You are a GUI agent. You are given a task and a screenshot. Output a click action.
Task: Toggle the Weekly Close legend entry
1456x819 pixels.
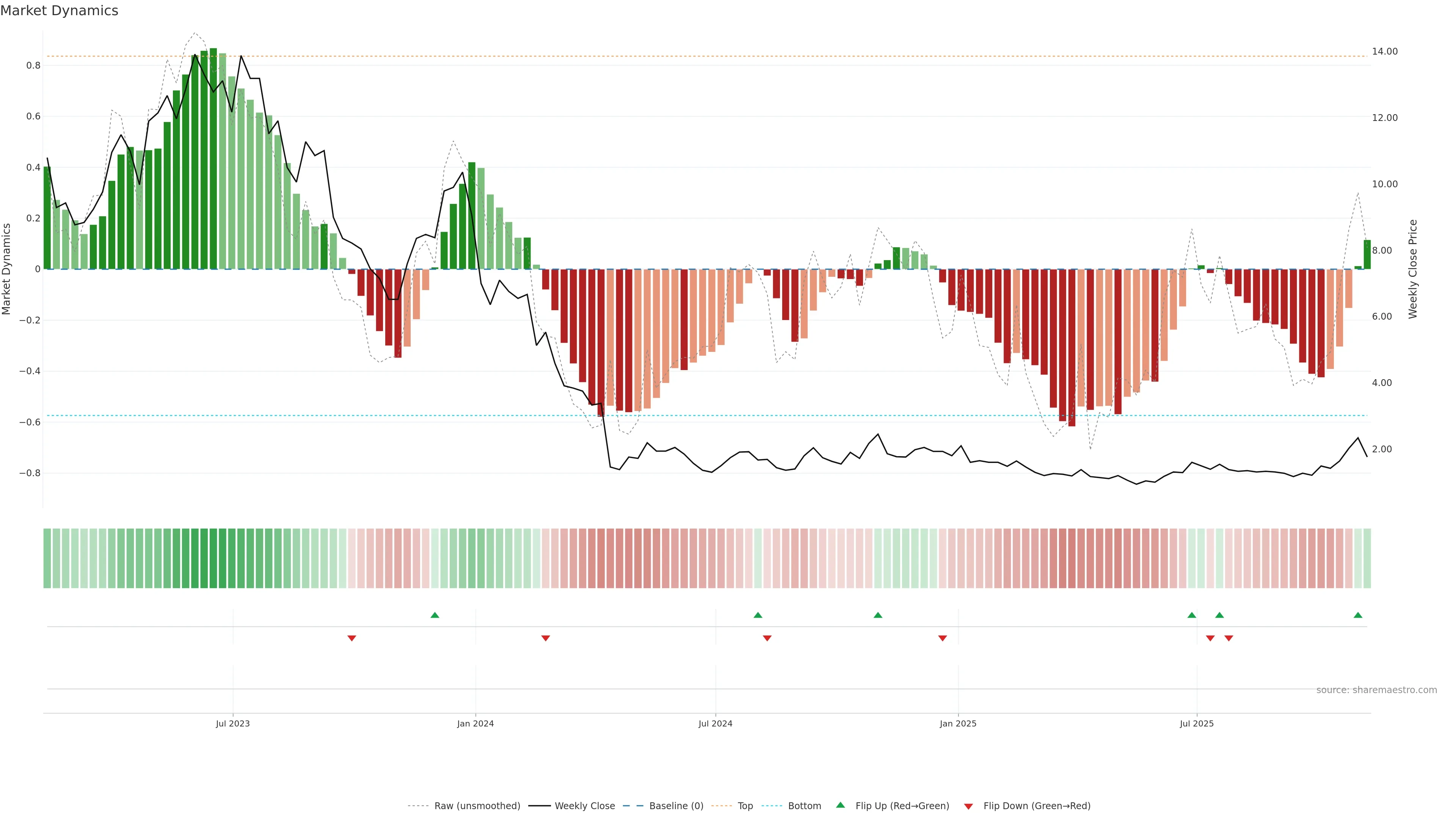coord(584,806)
